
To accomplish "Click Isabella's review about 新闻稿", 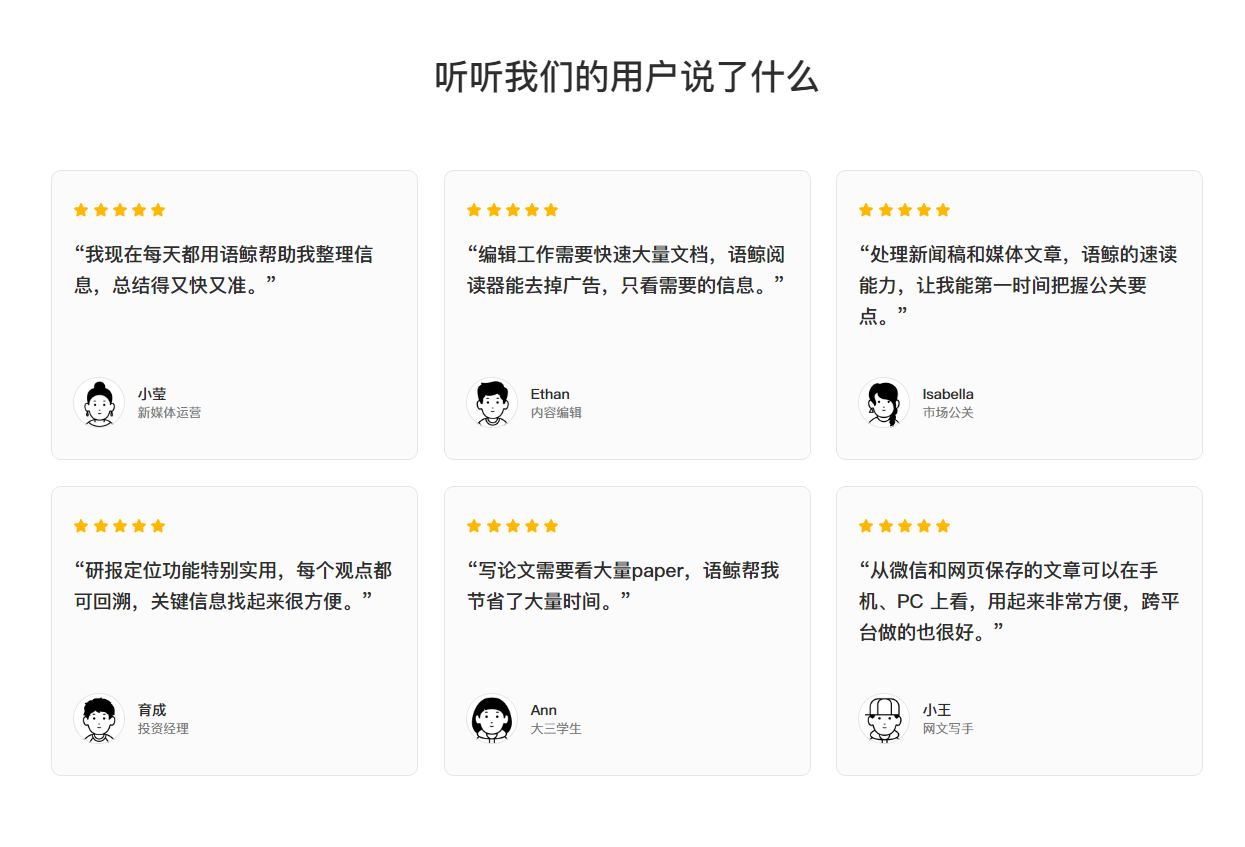I will (1018, 285).
